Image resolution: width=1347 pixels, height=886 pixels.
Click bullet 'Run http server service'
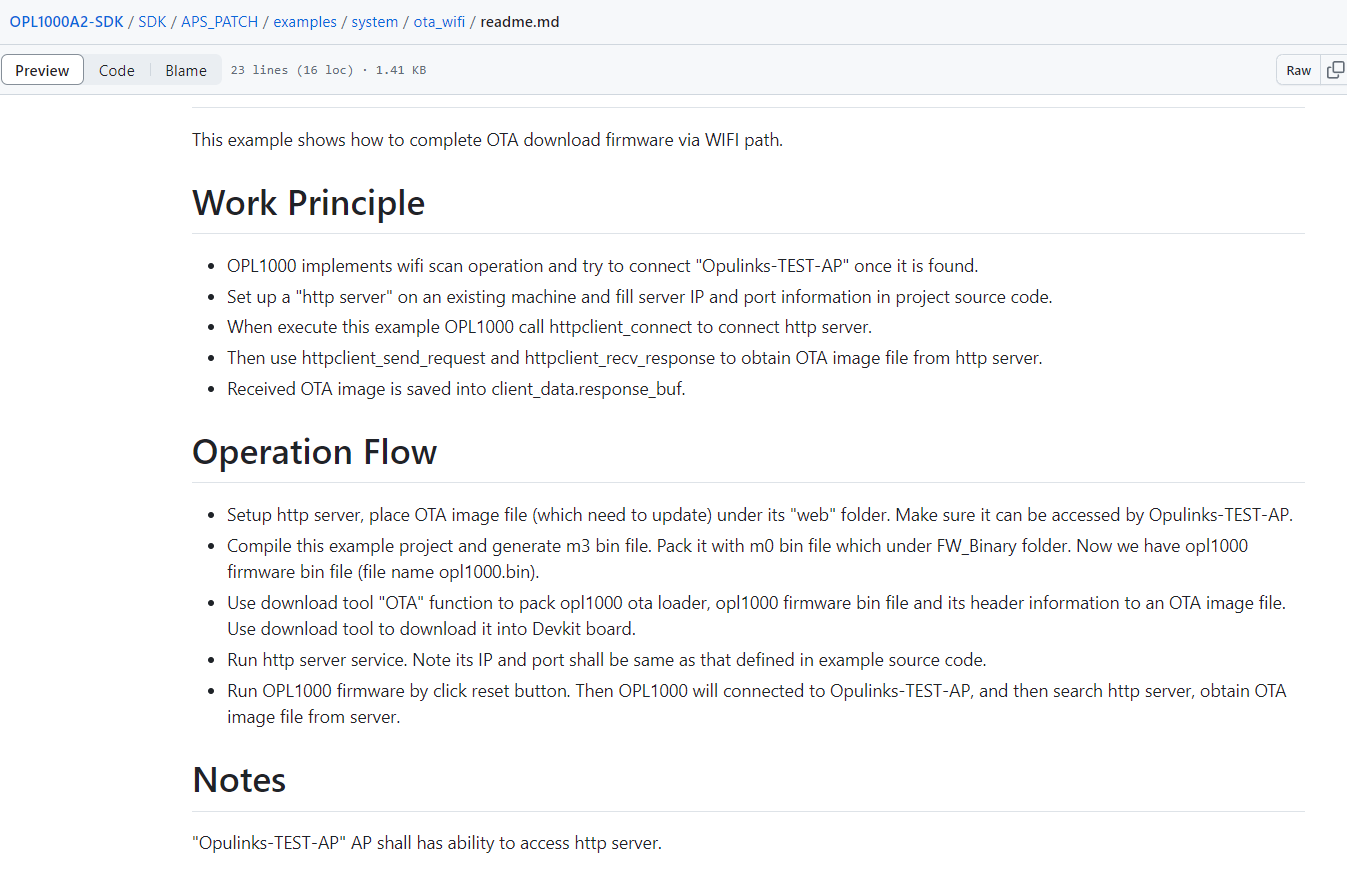point(607,660)
